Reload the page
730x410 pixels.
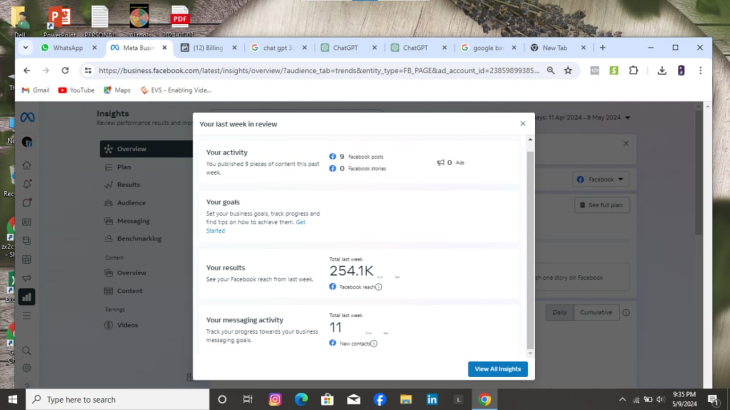pyautogui.click(x=65, y=71)
